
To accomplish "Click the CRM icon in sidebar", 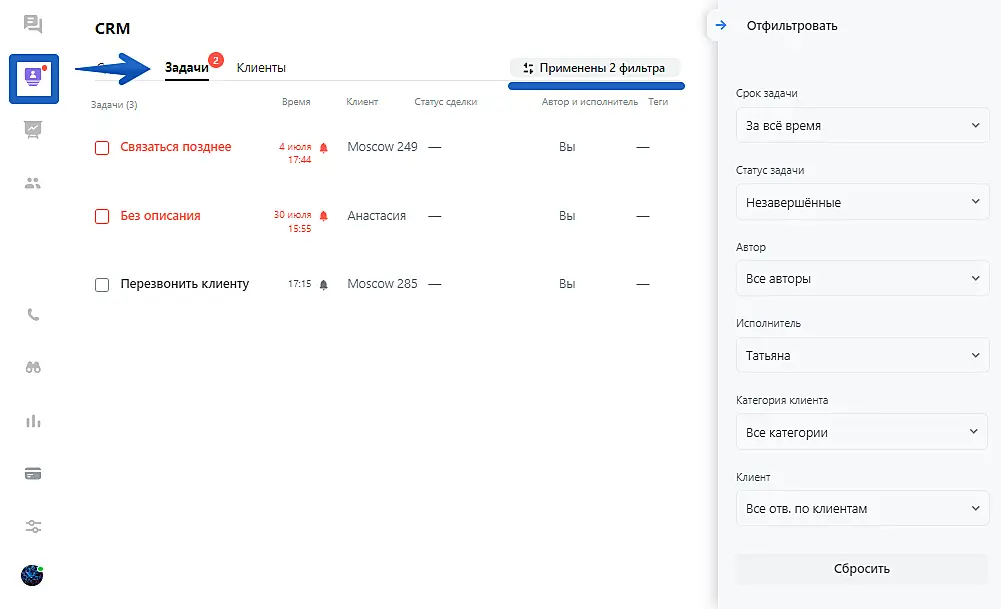I will click(34, 78).
